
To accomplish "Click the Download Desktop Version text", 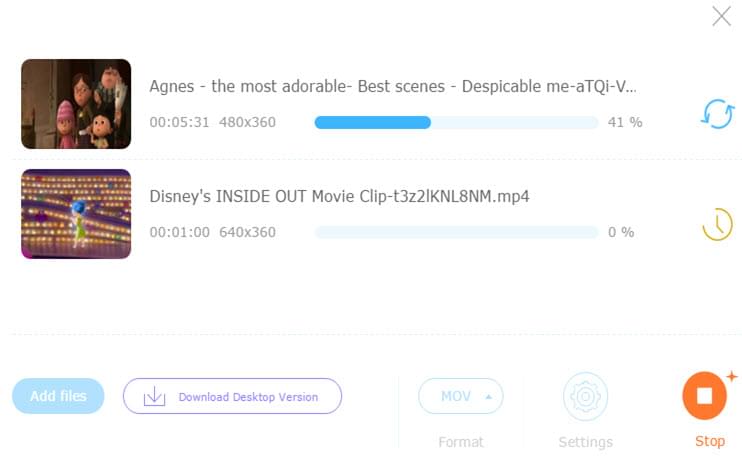I will [248, 397].
